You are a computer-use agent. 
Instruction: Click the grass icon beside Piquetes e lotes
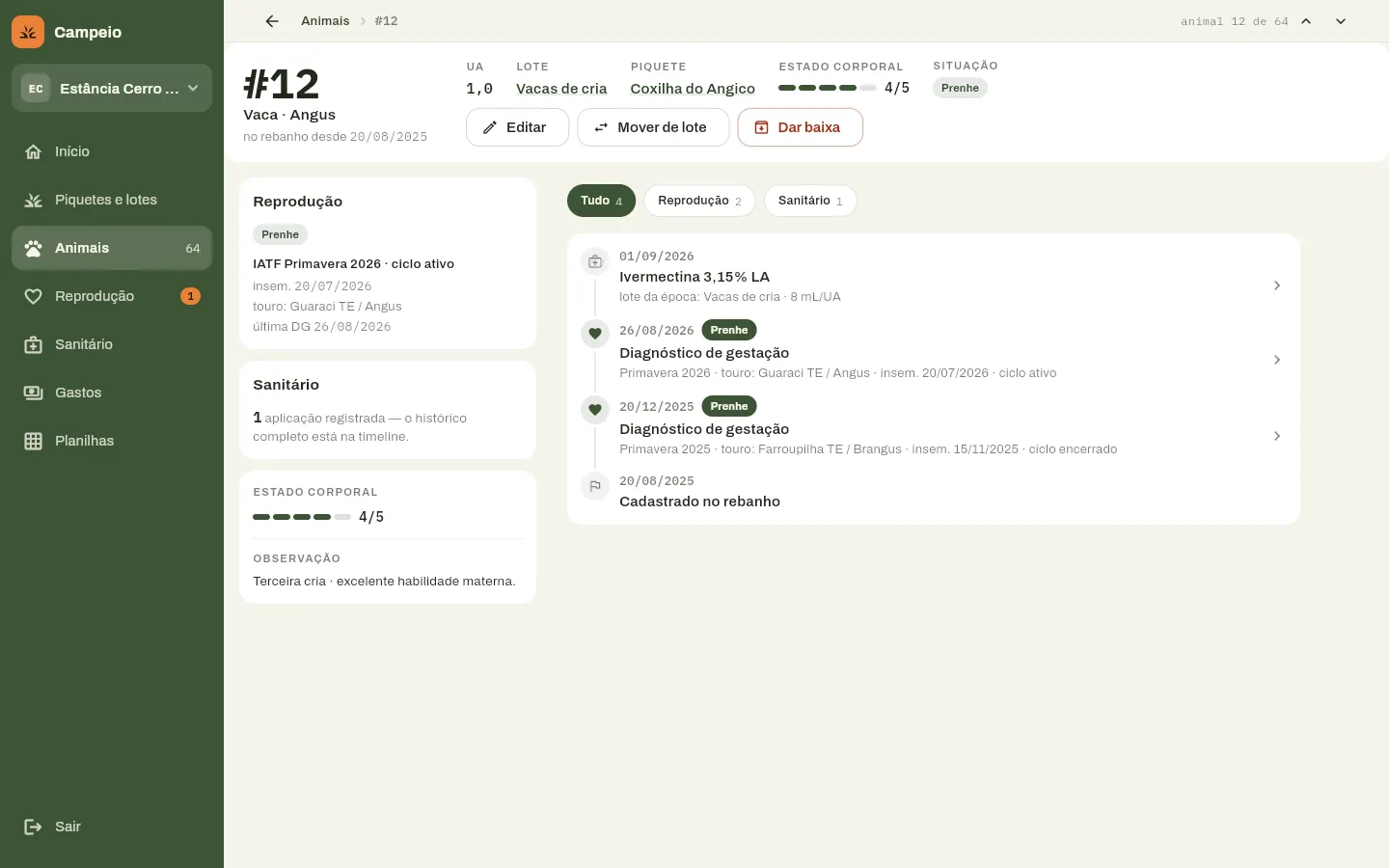[x=33, y=200]
